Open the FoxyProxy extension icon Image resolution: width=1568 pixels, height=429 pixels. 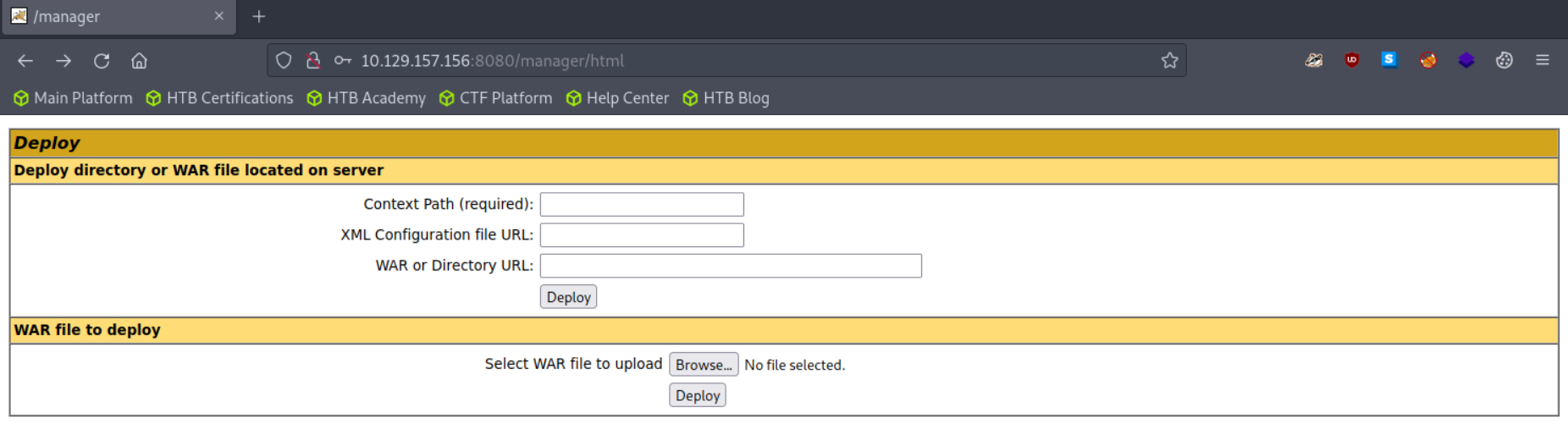point(1428,60)
